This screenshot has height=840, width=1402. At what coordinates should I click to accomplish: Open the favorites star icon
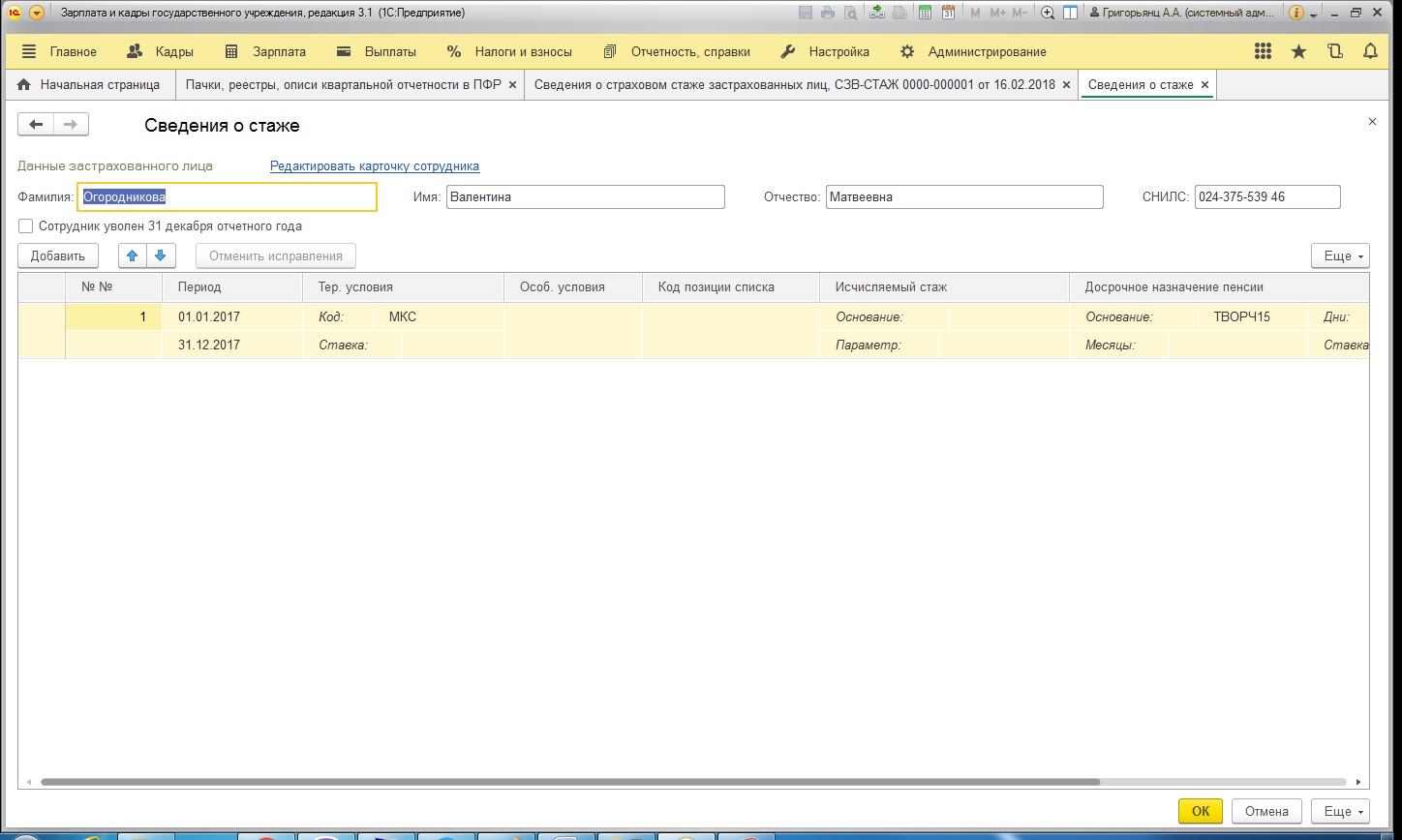point(1298,52)
